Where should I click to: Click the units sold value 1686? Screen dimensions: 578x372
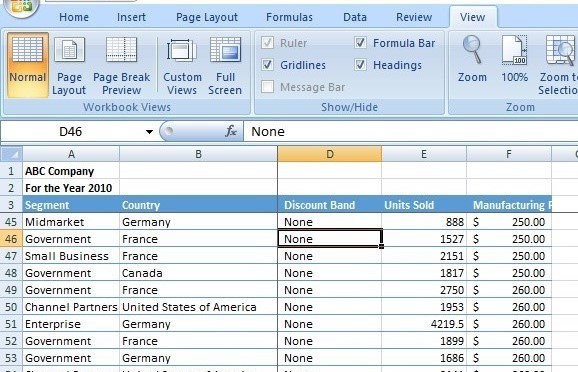pos(424,358)
